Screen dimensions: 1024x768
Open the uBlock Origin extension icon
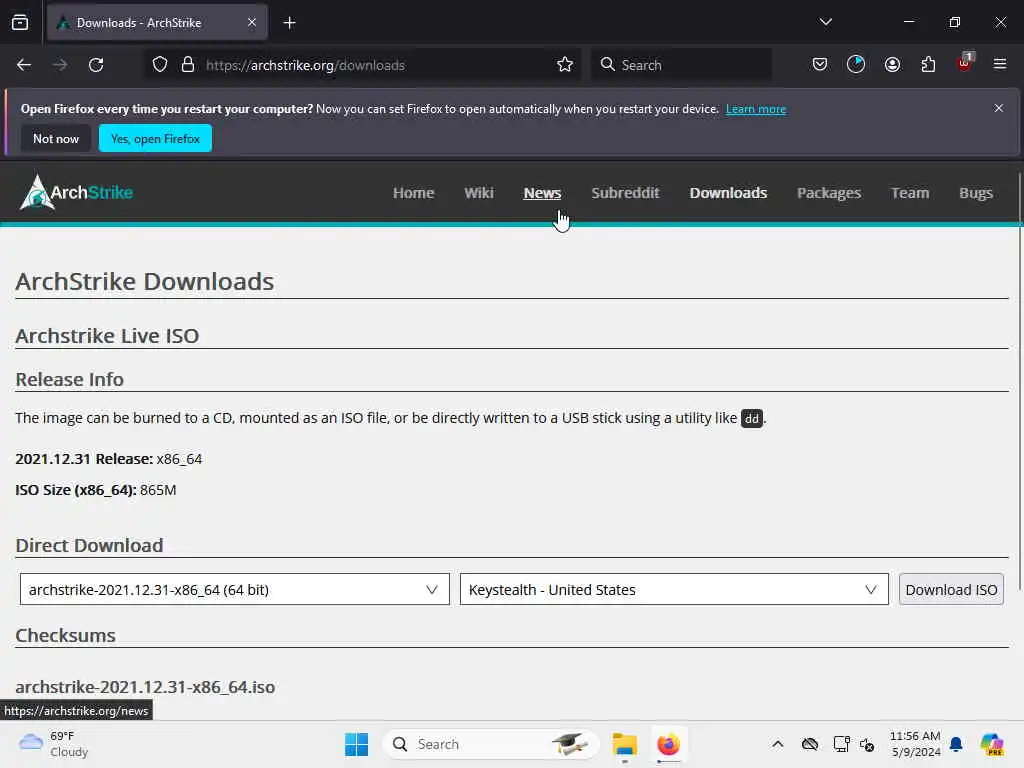[x=965, y=63]
